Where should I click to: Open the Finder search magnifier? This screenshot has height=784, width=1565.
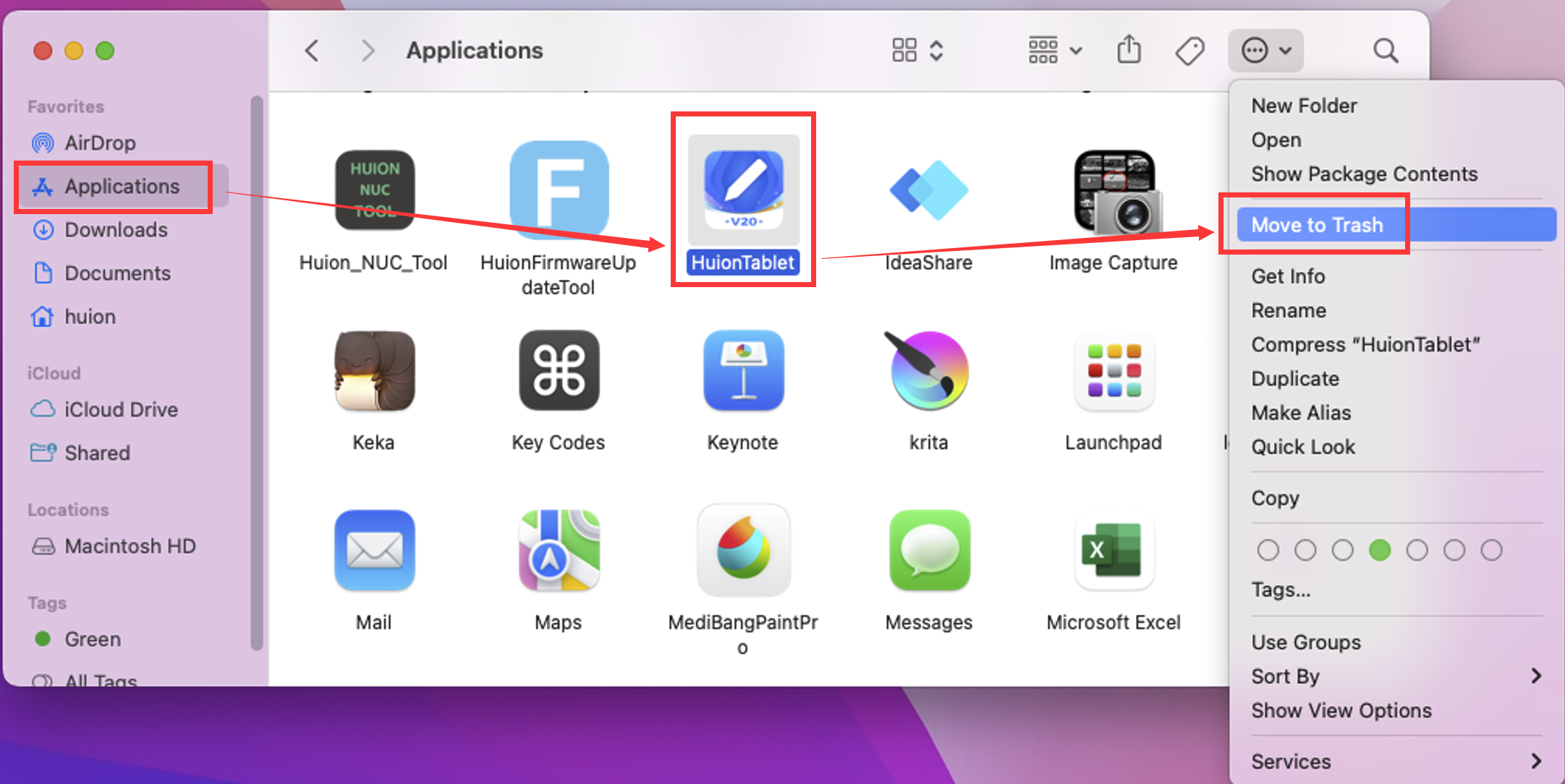pos(1386,51)
